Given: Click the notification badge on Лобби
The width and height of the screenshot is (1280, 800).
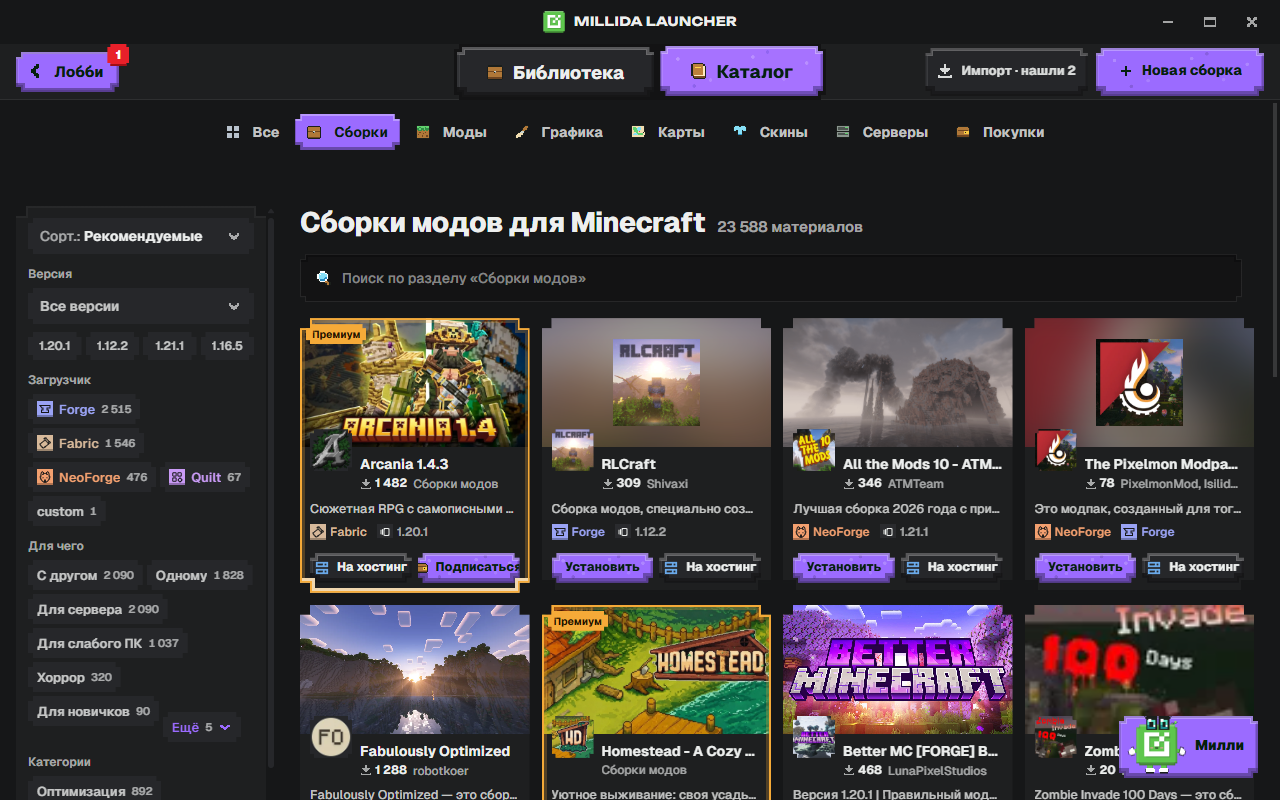Looking at the screenshot, I should tap(118, 54).
